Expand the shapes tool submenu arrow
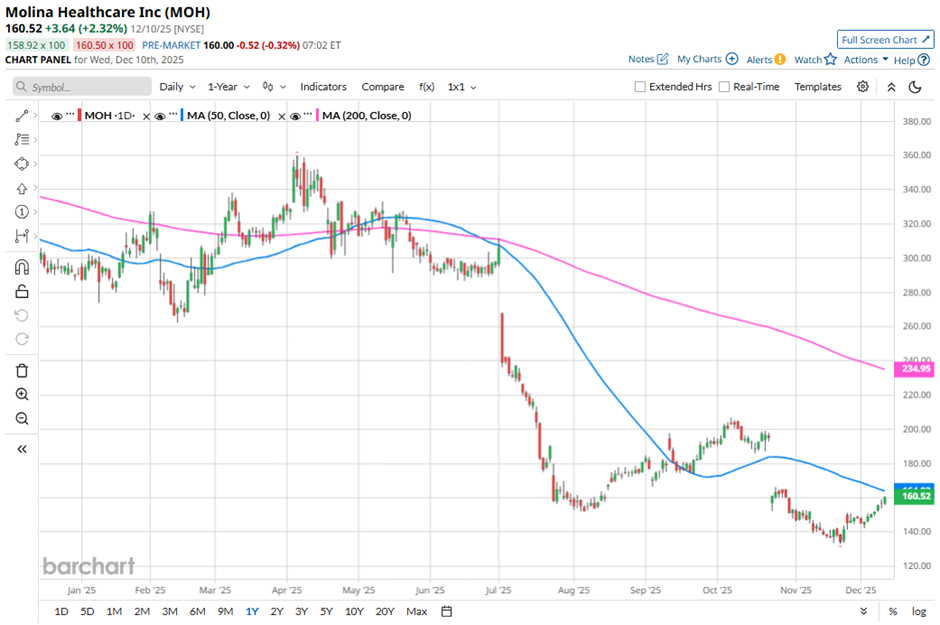Screen dimensions: 940x625 coord(35,164)
